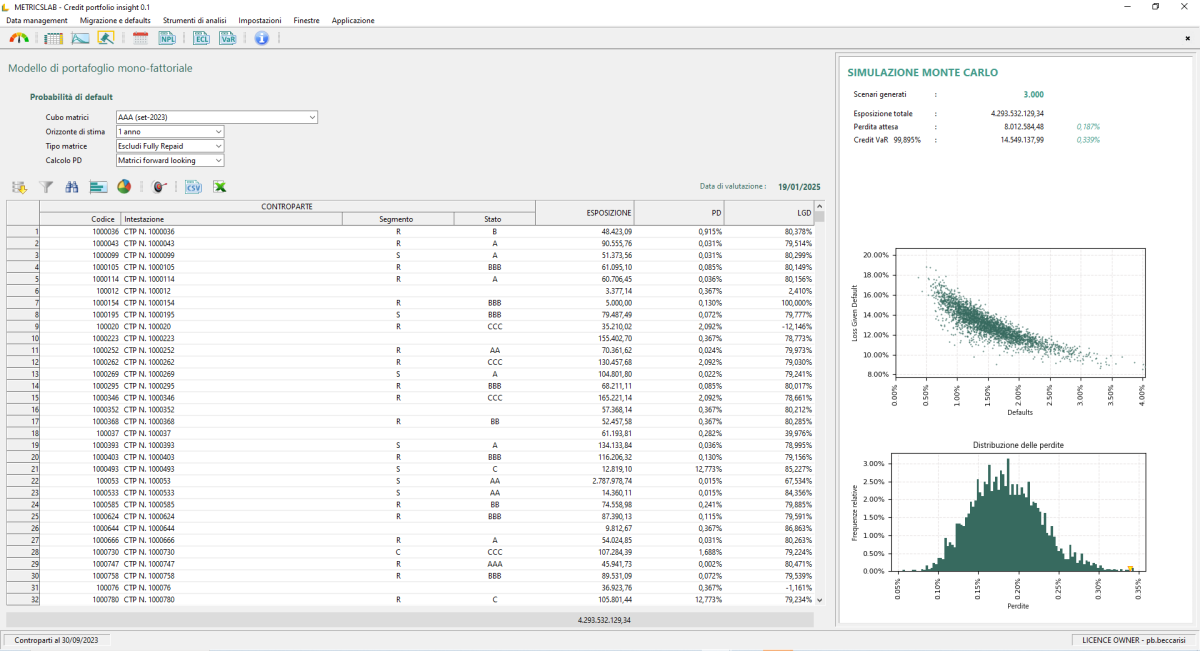Click the ECL toolbar icon
Image resolution: width=1200 pixels, height=651 pixels.
click(x=201, y=38)
